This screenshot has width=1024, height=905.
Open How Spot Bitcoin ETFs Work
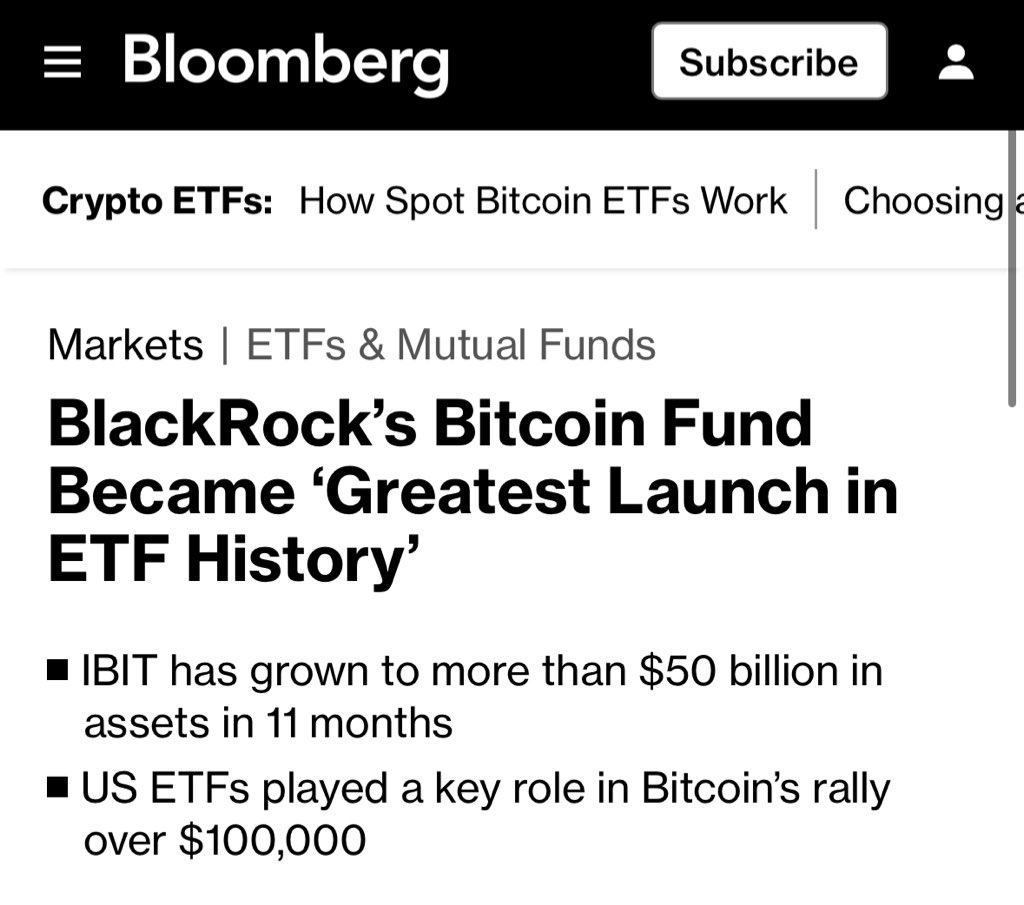(543, 201)
